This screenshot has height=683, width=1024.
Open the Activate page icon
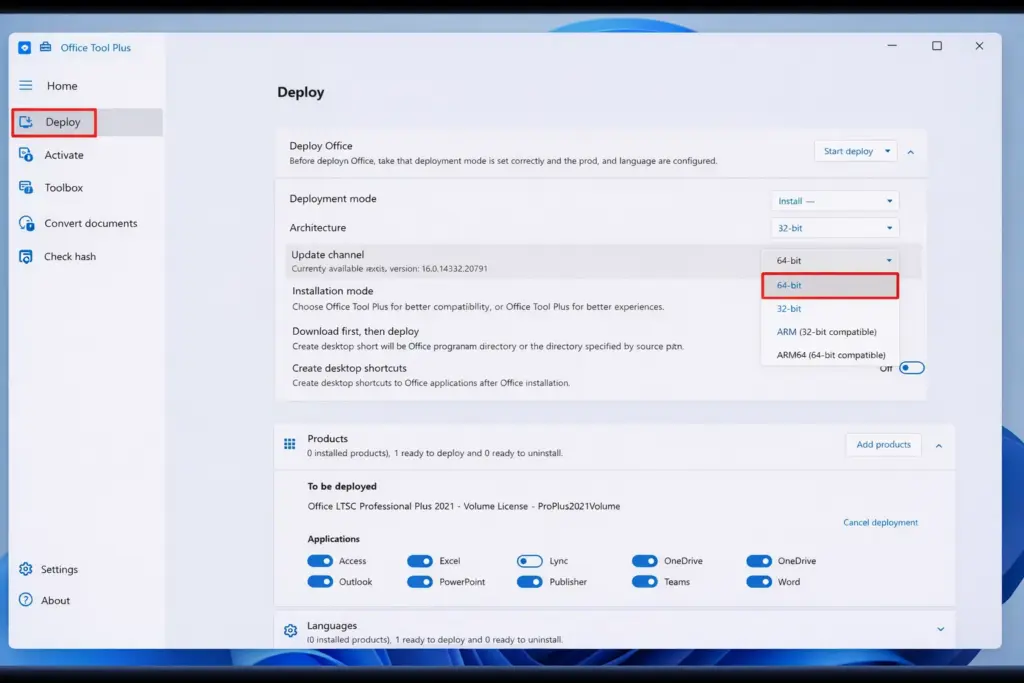pyautogui.click(x=26, y=155)
